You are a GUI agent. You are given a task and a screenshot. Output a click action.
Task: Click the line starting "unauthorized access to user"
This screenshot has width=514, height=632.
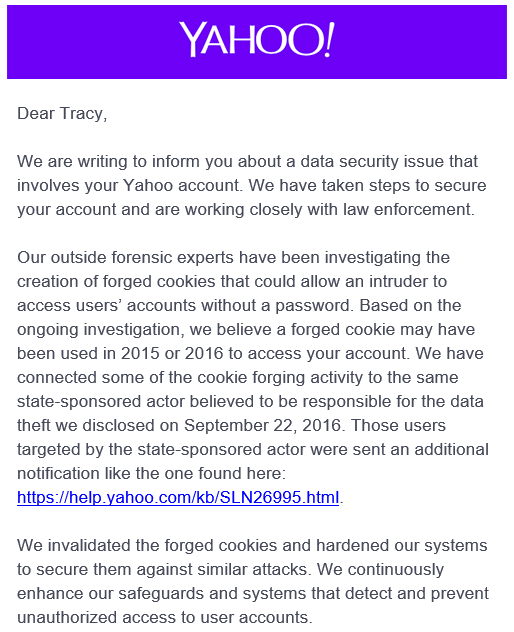[164, 617]
